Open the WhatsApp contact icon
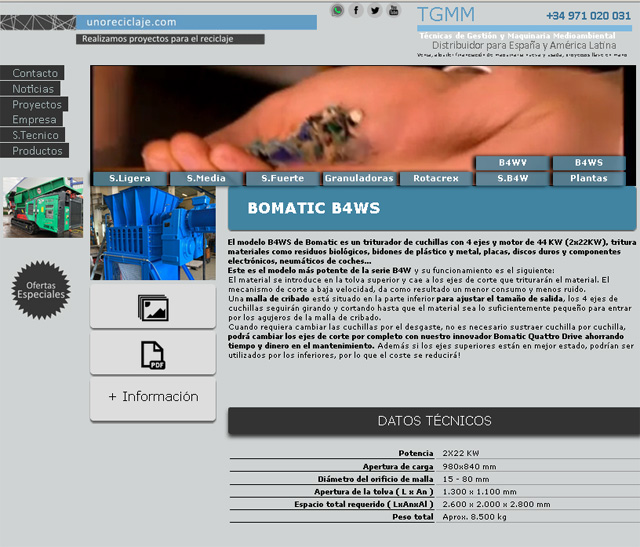Screen dimensions: 640x547 click(x=338, y=11)
